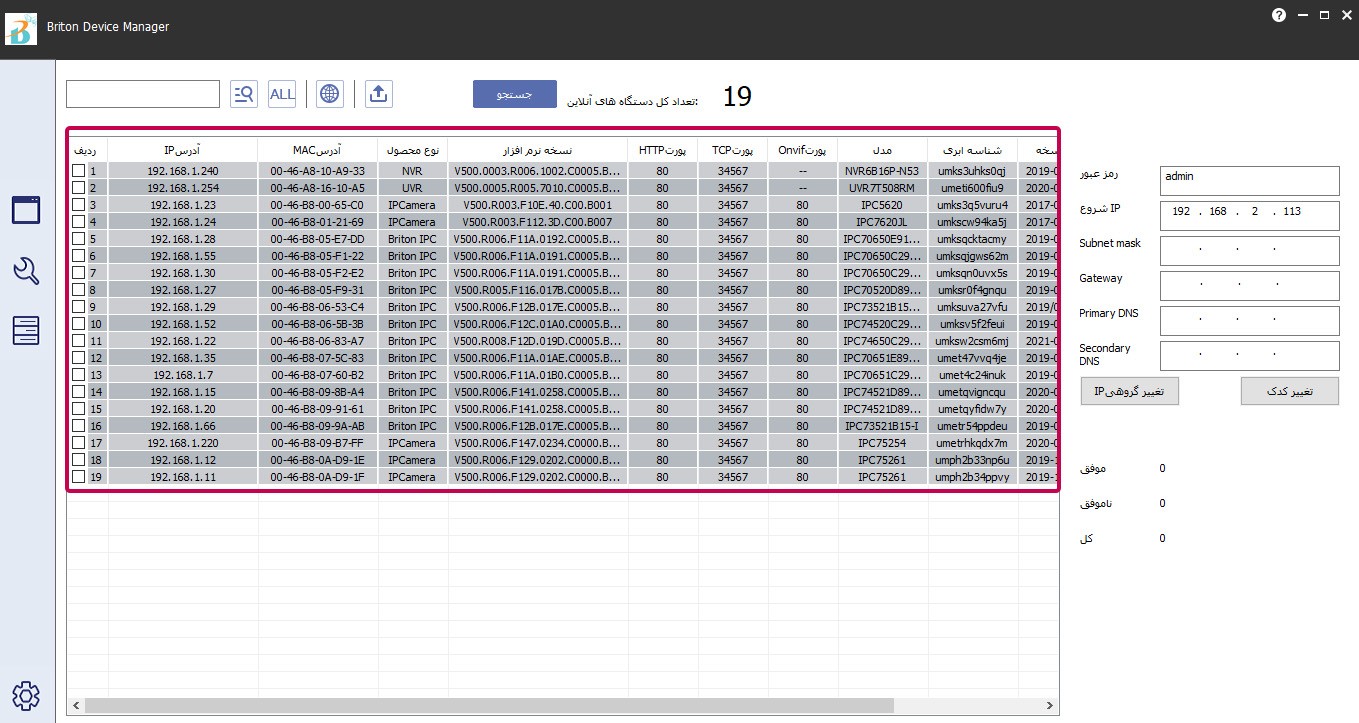Click the blue search button

(515, 94)
